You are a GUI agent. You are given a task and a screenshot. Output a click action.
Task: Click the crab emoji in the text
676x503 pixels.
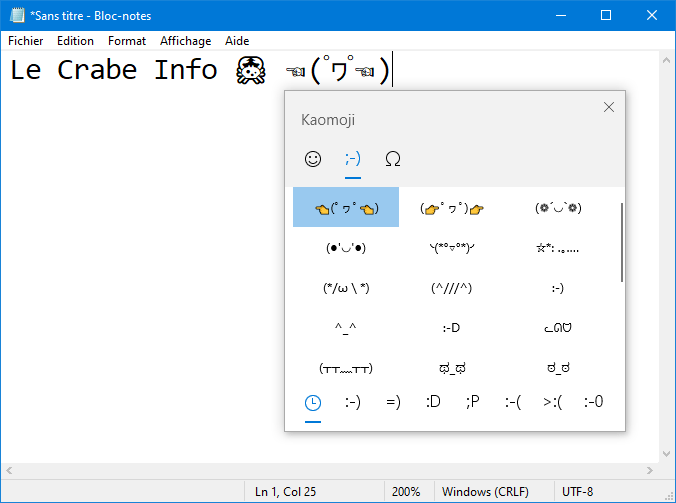250,70
